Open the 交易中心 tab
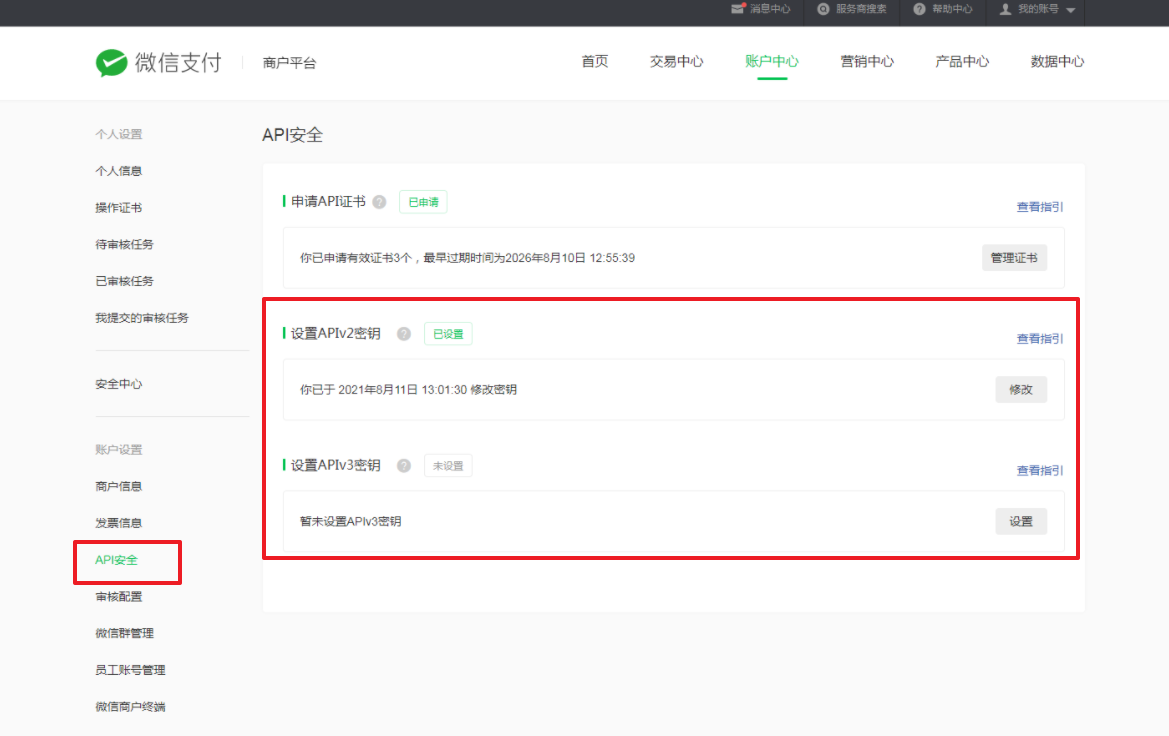 (x=676, y=62)
